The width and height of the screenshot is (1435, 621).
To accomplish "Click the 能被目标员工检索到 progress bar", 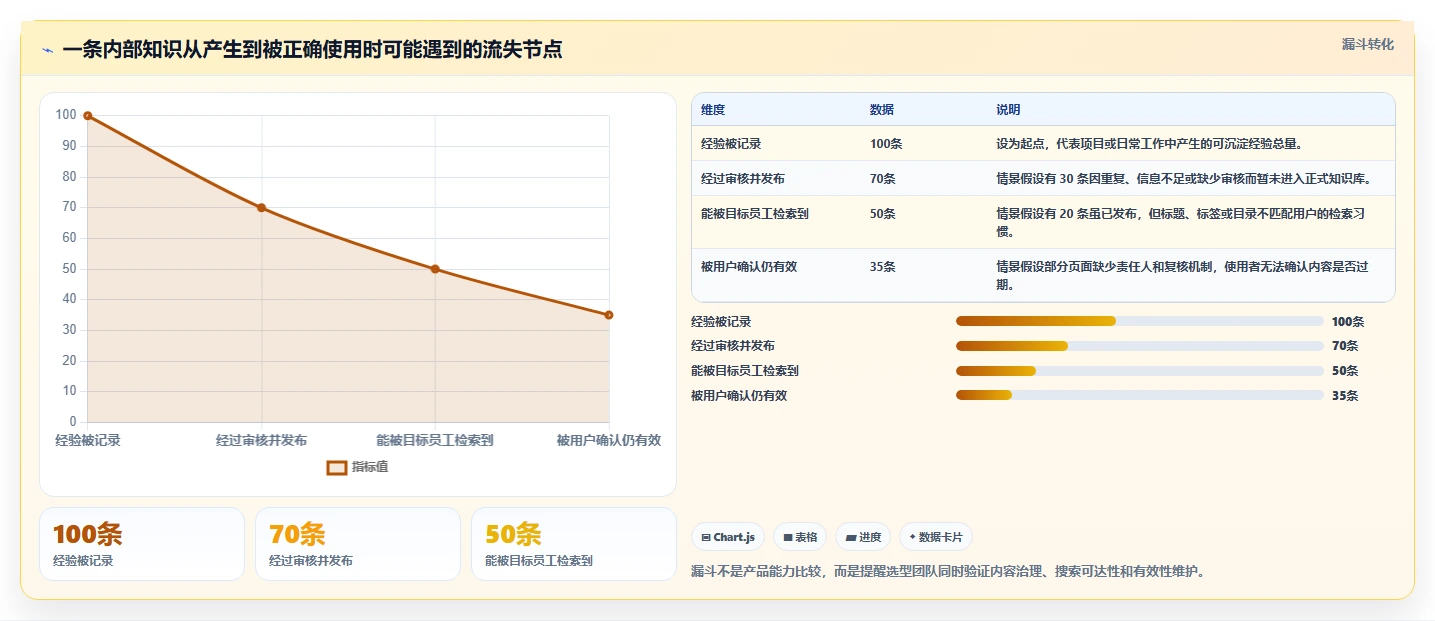I will [x=1140, y=371].
